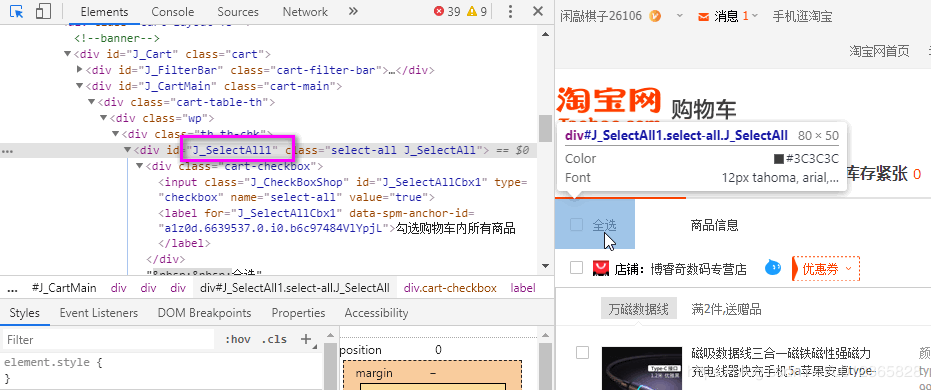
Task: Click the red Tmall shop icon
Action: point(601,268)
